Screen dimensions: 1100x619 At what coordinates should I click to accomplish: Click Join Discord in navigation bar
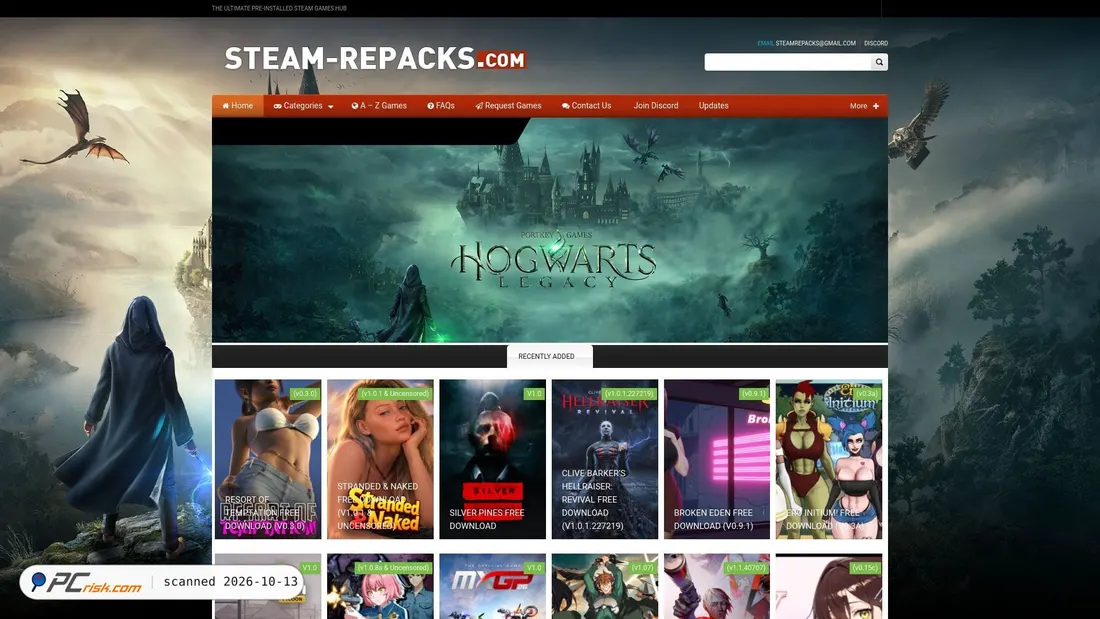(x=656, y=106)
